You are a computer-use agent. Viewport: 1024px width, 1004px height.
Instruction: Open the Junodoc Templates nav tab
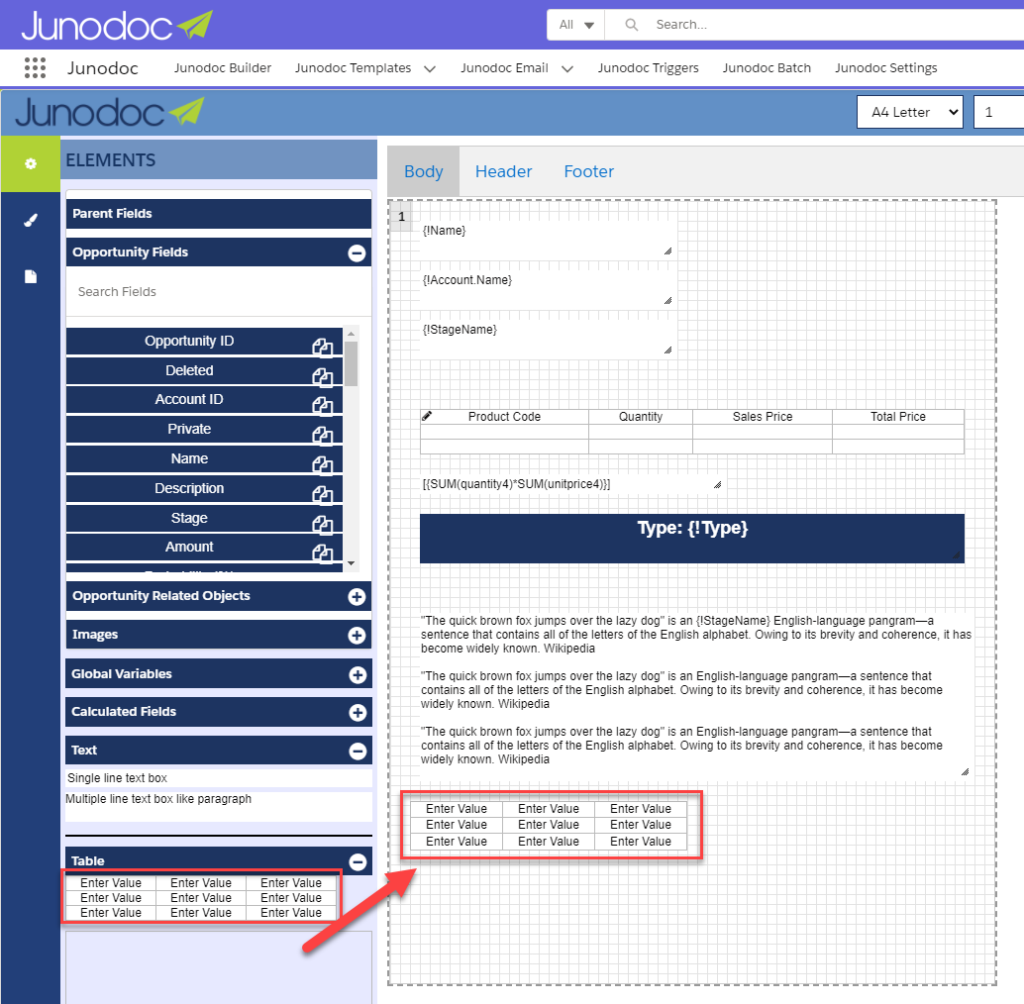point(353,68)
